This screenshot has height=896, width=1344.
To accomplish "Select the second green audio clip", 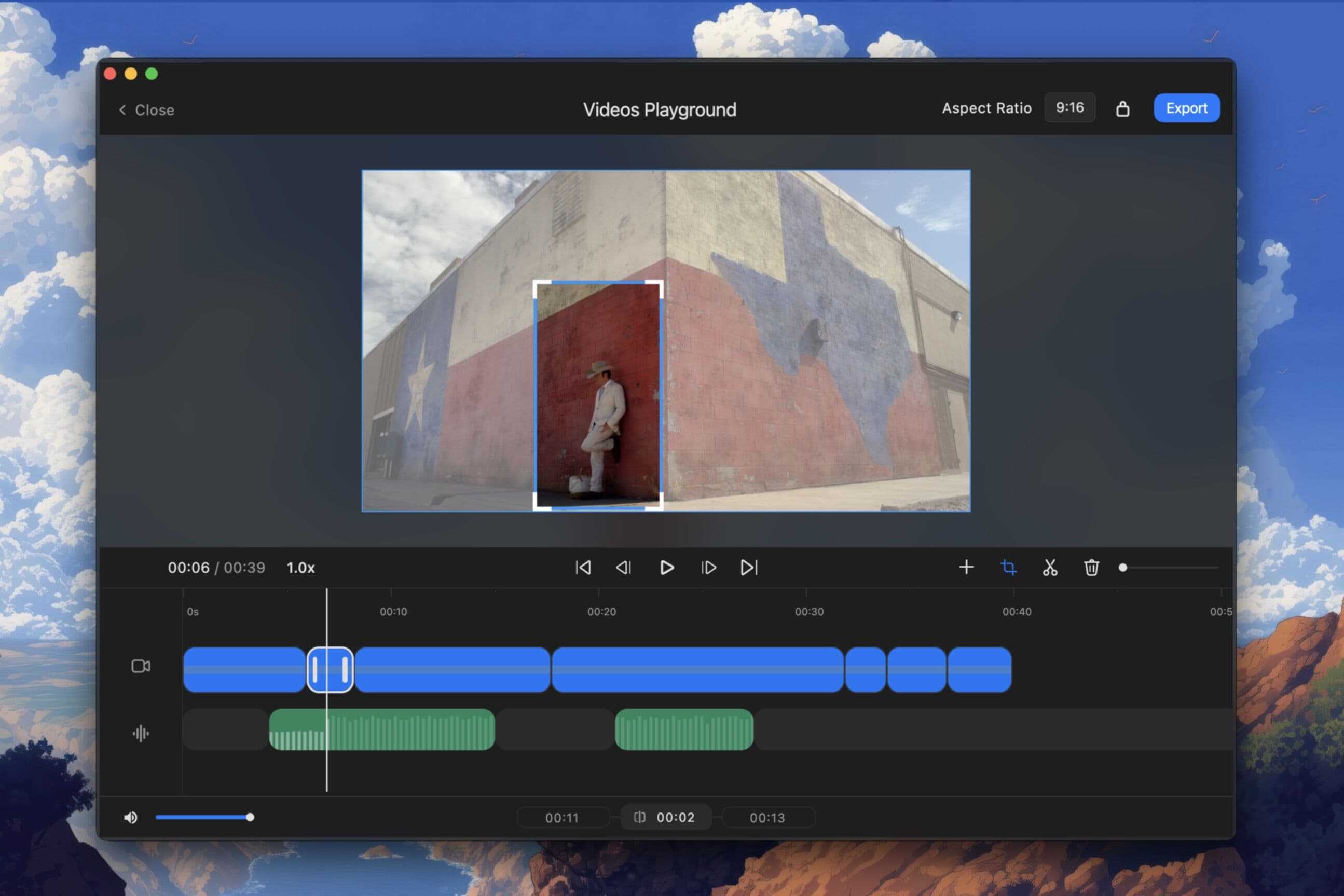I will click(684, 729).
